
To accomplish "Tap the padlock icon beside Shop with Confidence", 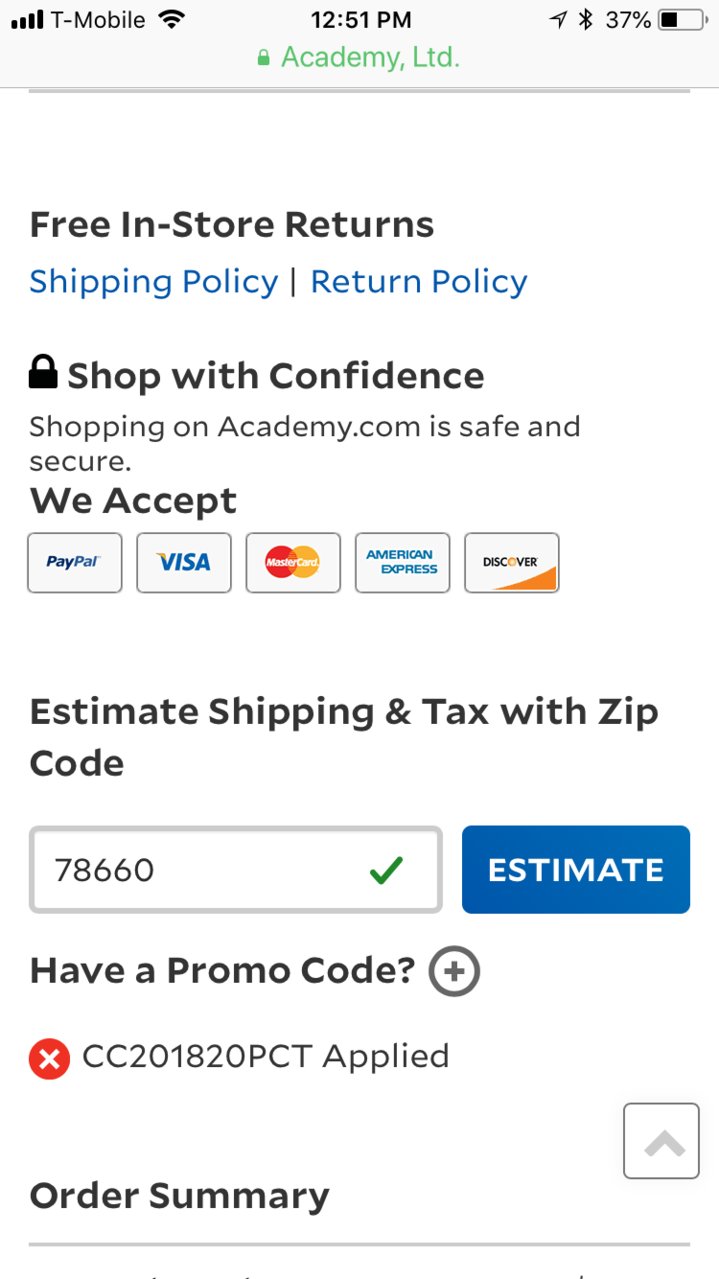I will (x=43, y=372).
